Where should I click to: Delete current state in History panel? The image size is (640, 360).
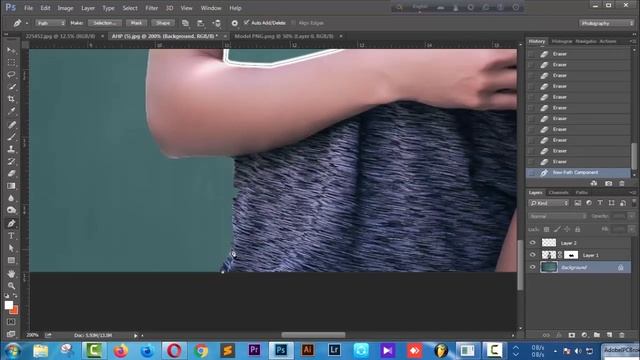pyautogui.click(x=622, y=183)
